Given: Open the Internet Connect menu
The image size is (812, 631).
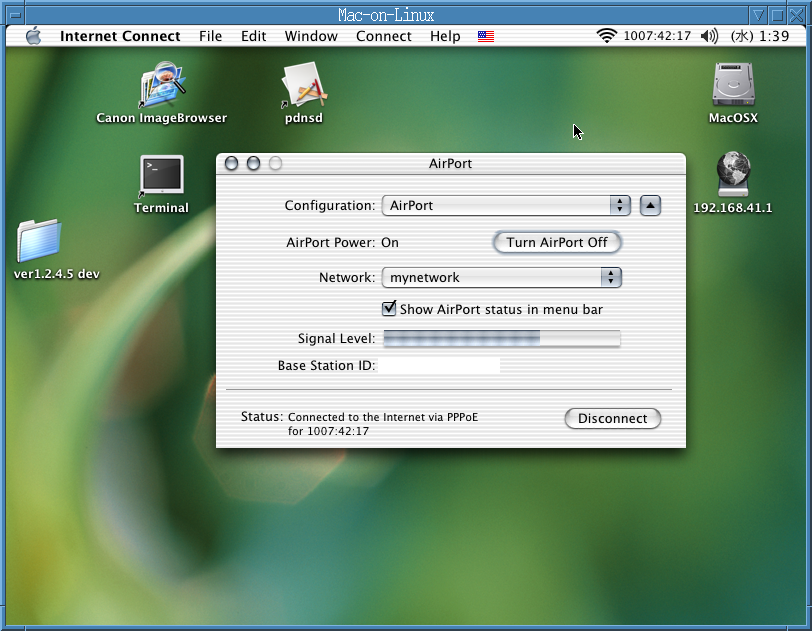Looking at the screenshot, I should (120, 36).
